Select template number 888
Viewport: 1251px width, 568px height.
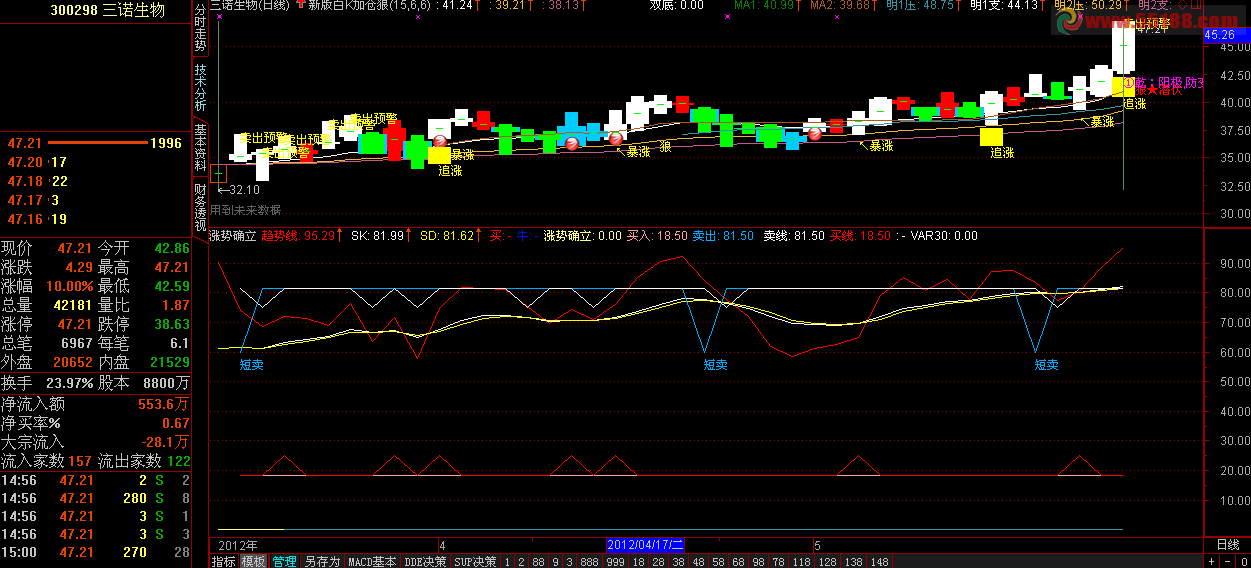[x=590, y=561]
